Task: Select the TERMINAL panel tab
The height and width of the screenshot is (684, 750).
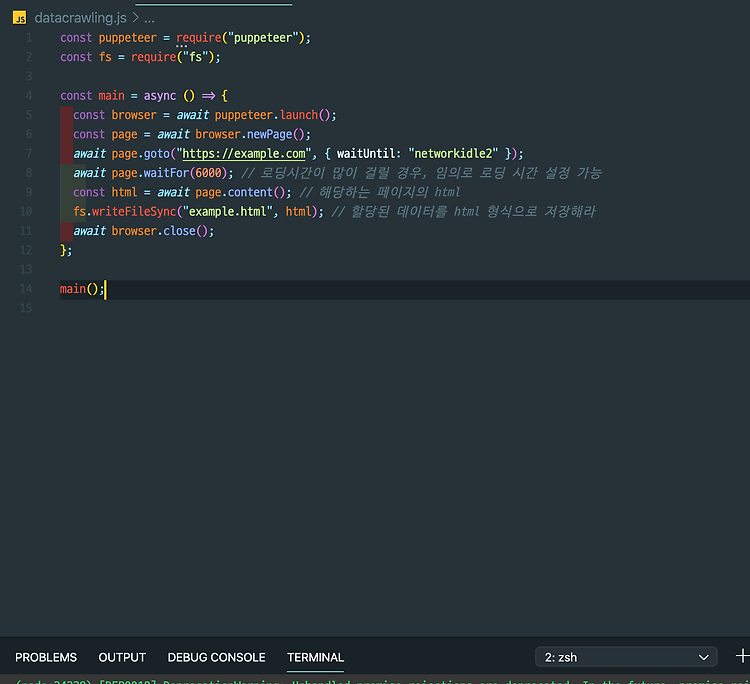Action: (x=315, y=657)
